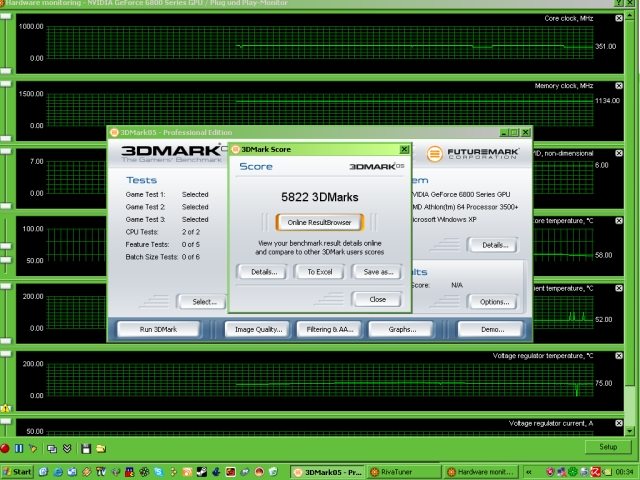This screenshot has height=480, width=640.
Task: Click the system clock showing 00:34
Action: (624, 472)
